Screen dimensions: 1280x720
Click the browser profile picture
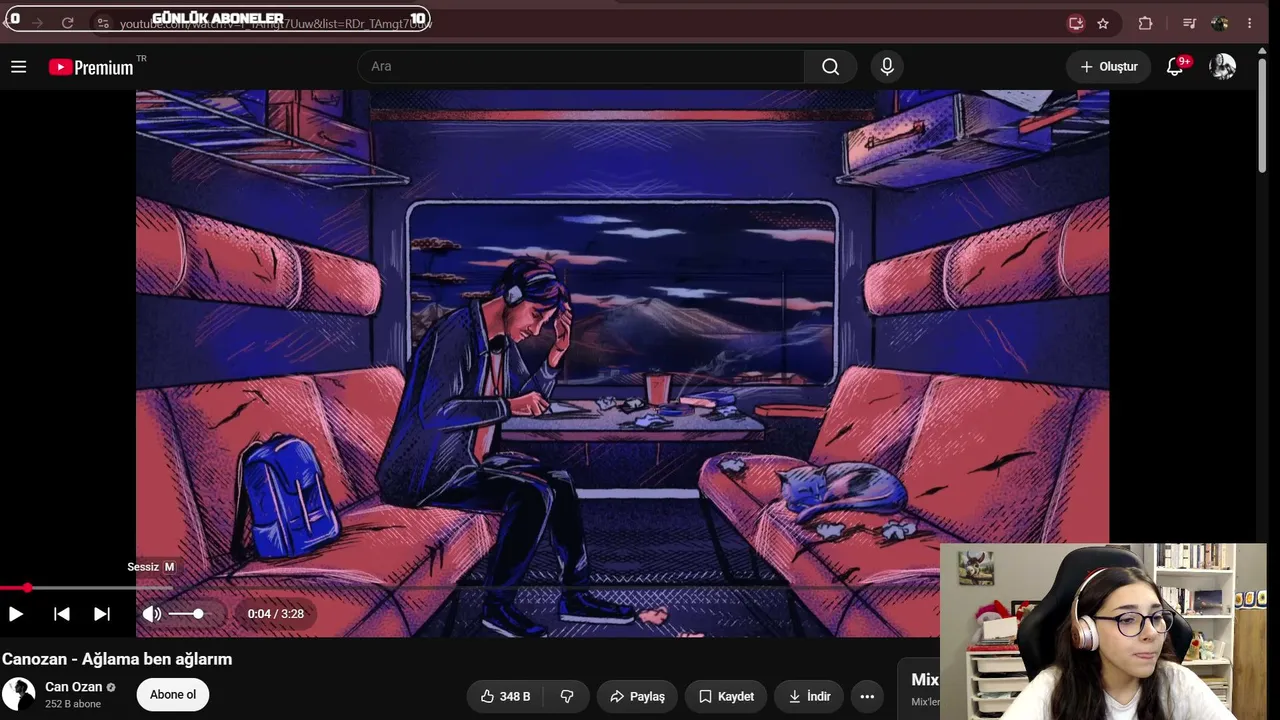1219,23
